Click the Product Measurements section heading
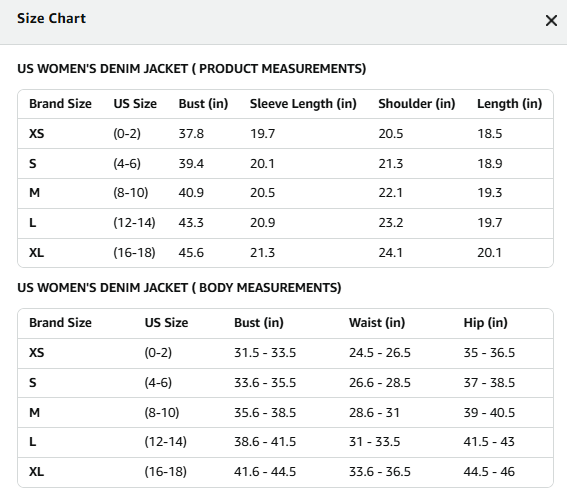This screenshot has height=497, width=567. [192, 69]
